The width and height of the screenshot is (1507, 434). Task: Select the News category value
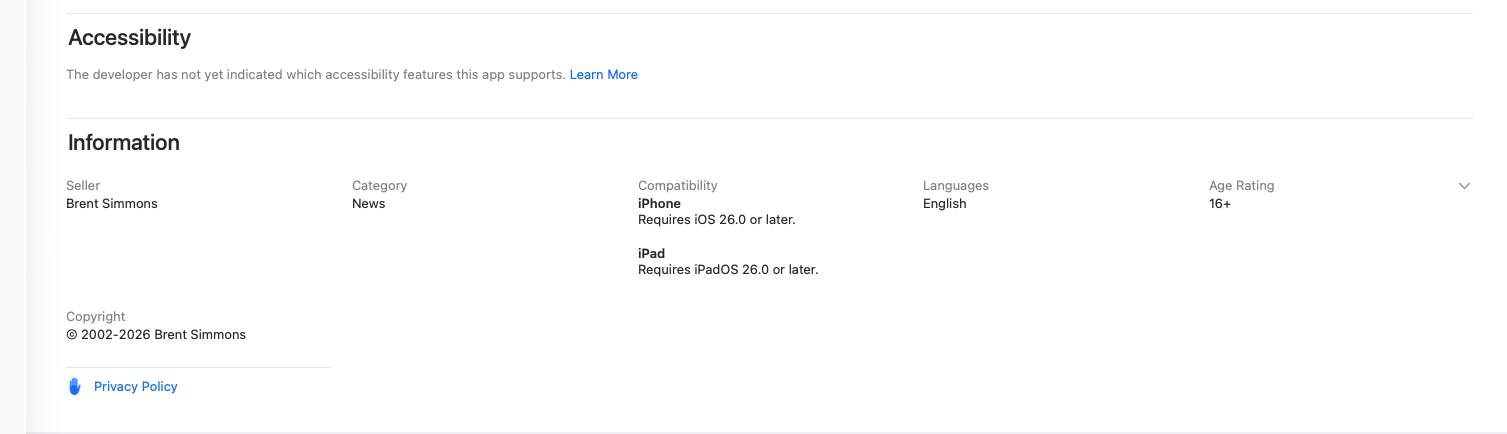point(368,204)
